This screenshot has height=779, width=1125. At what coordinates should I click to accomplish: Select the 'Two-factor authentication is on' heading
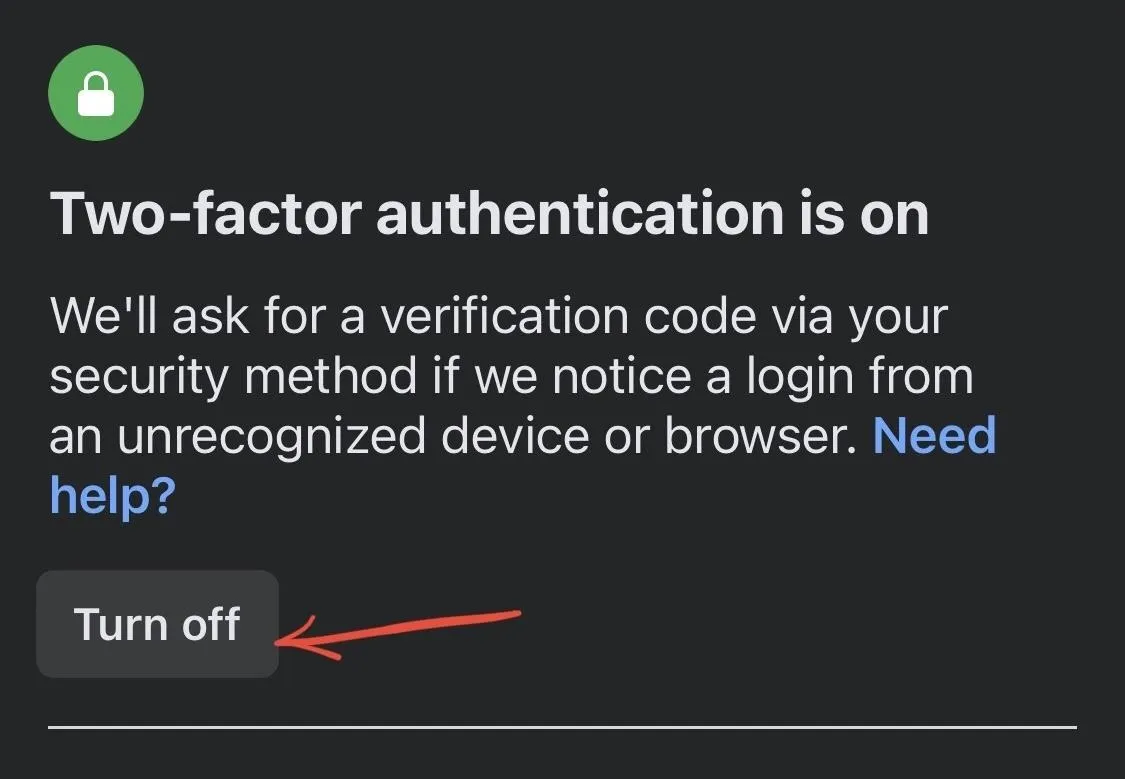coord(489,214)
